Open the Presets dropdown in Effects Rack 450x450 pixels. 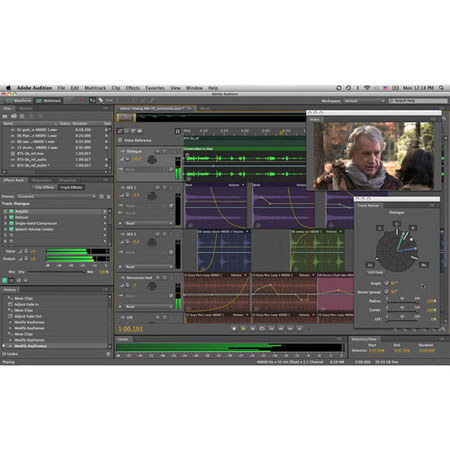point(56,197)
